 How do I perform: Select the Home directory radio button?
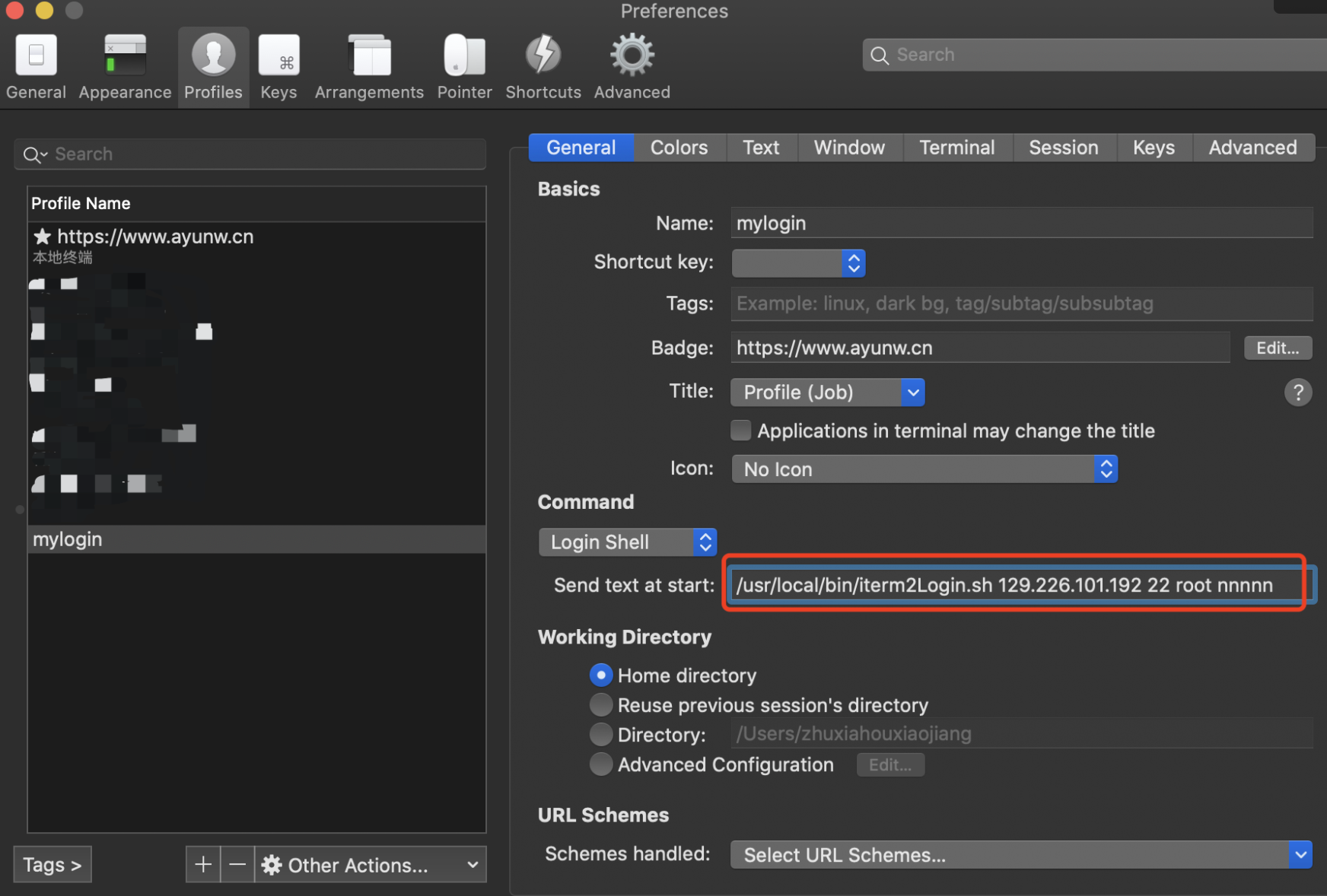point(601,675)
